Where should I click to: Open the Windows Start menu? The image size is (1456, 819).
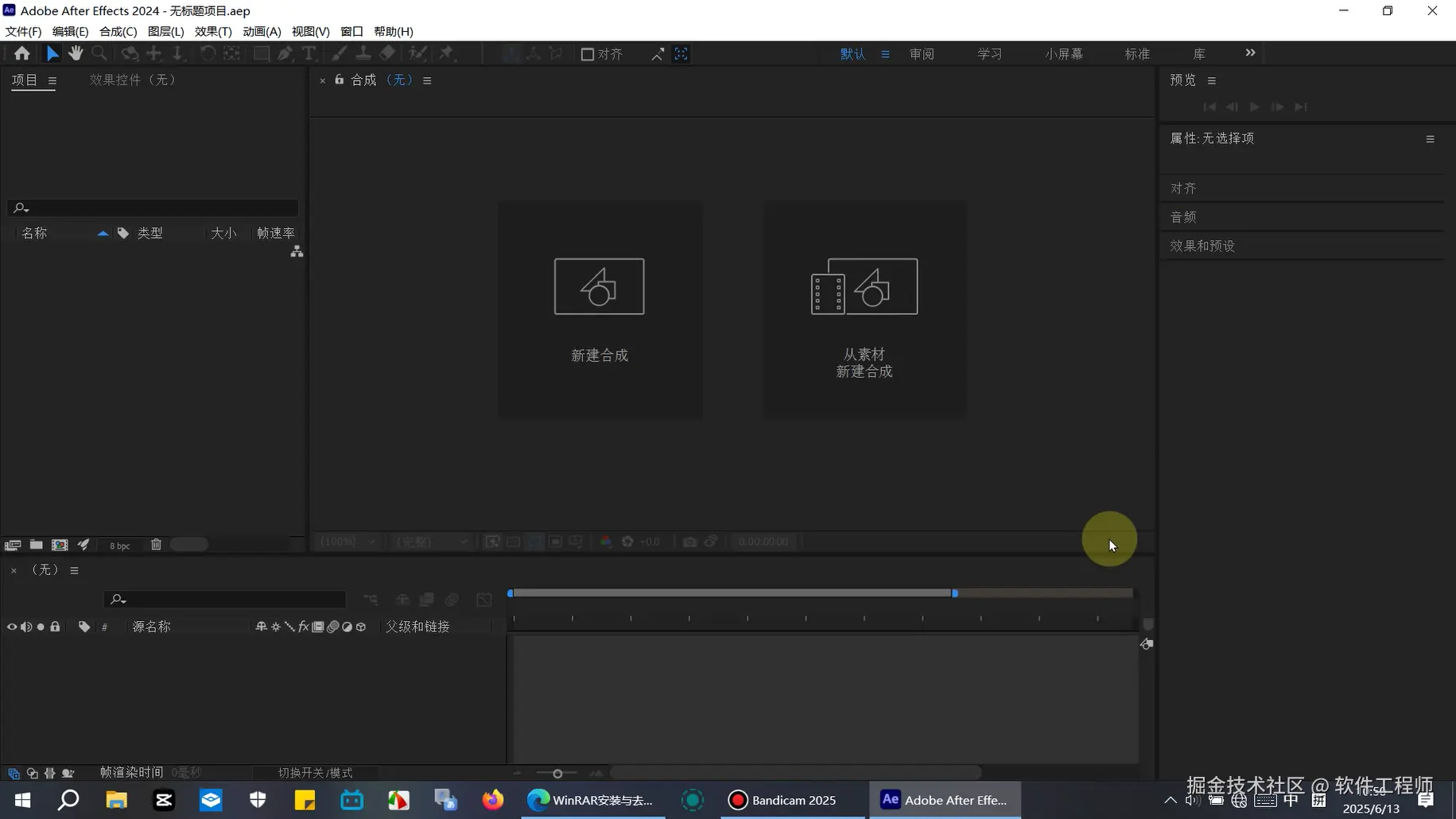(22, 800)
